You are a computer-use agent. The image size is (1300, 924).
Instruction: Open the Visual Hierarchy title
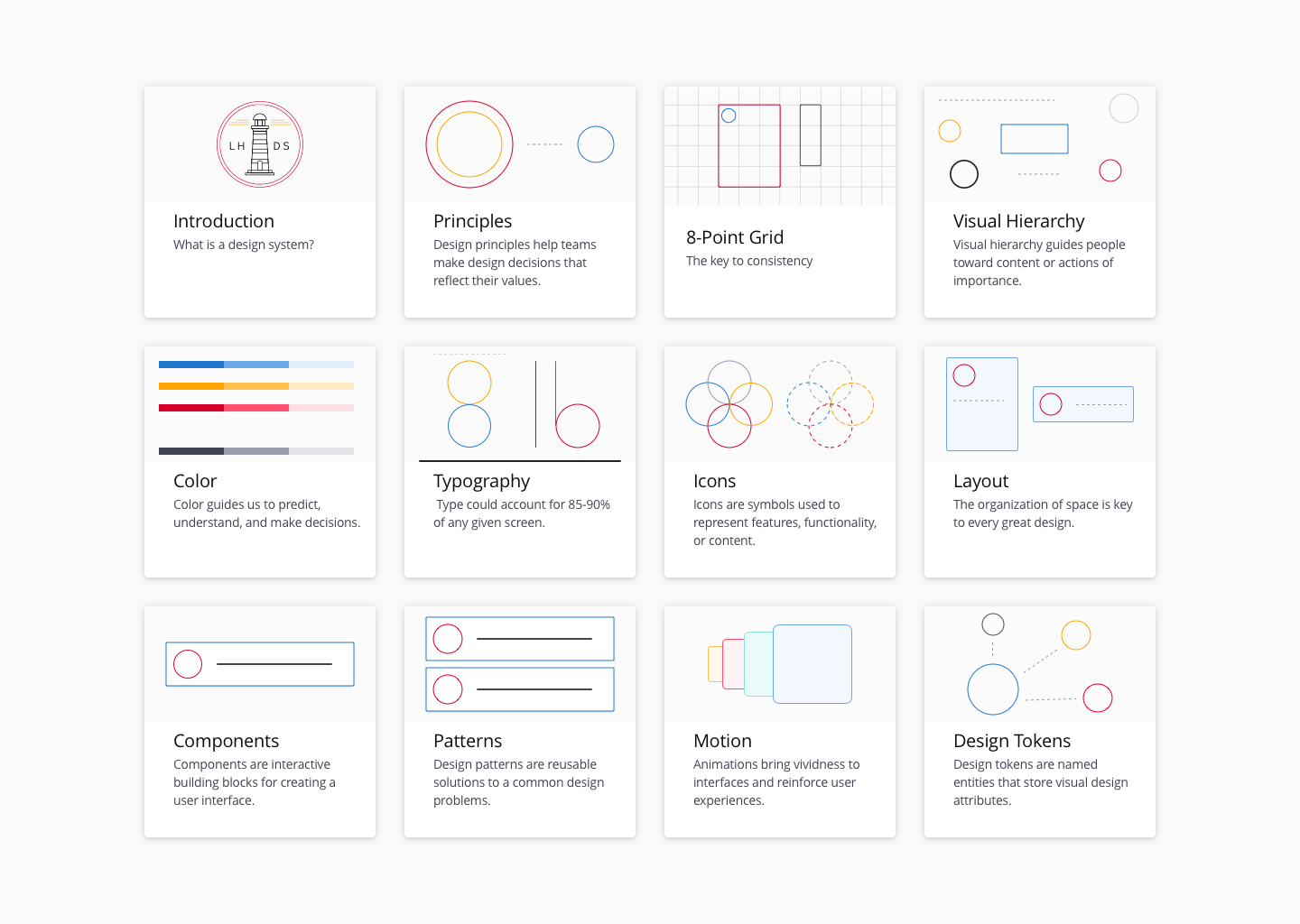pyautogui.click(x=1018, y=221)
